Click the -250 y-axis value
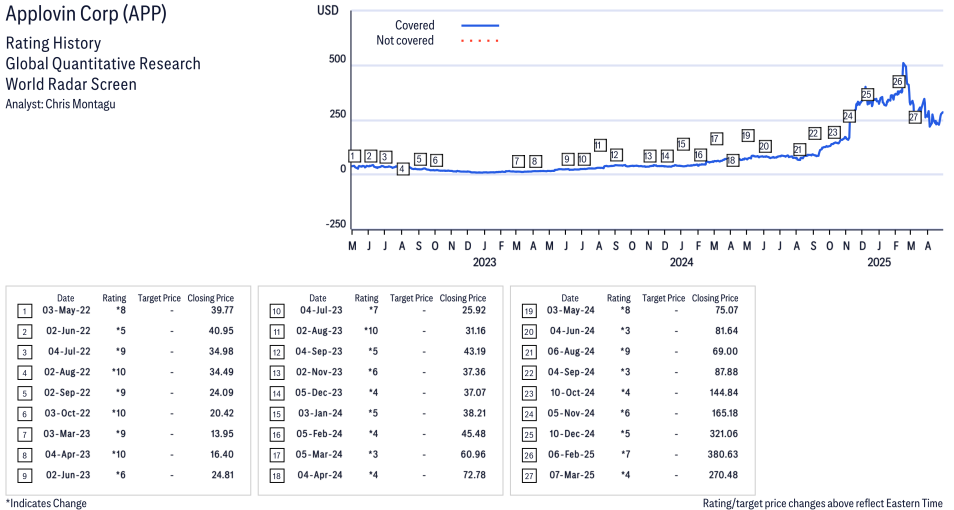 coord(336,224)
